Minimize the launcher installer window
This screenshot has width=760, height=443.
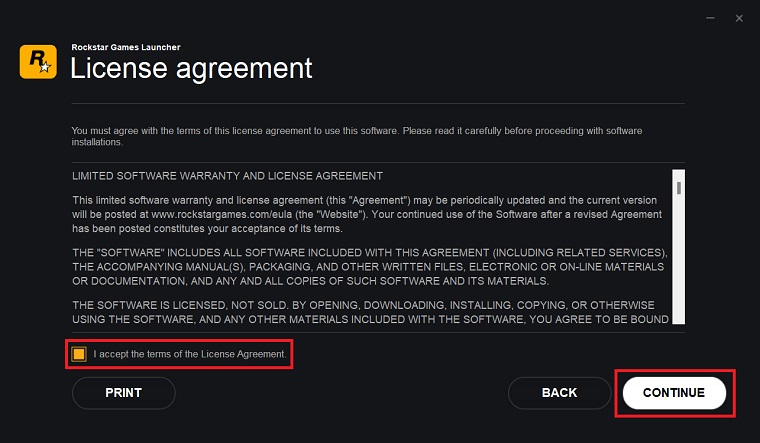click(x=711, y=18)
